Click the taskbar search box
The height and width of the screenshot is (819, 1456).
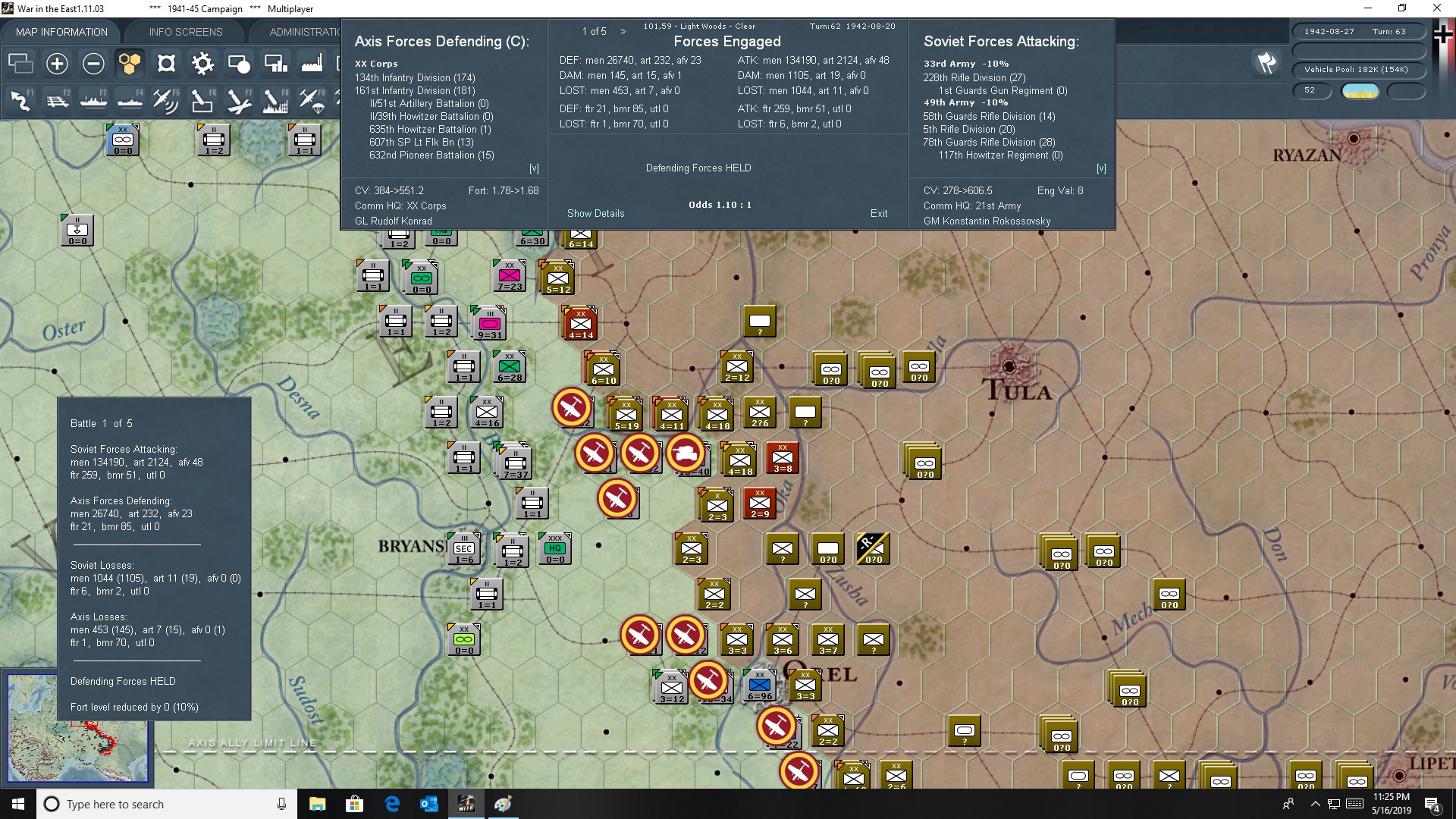click(167, 804)
